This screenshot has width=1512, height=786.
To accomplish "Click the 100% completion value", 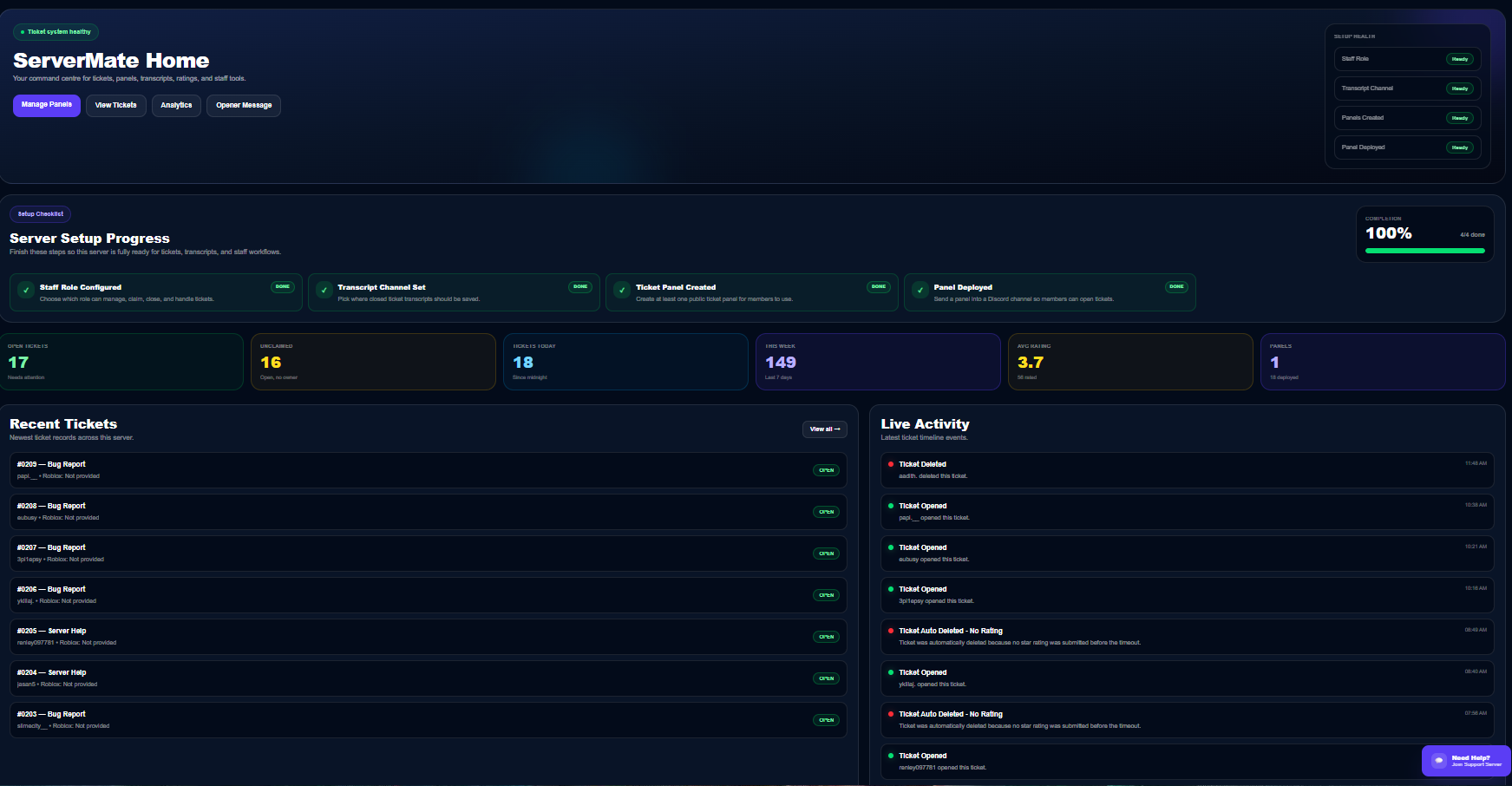I will 1389,233.
